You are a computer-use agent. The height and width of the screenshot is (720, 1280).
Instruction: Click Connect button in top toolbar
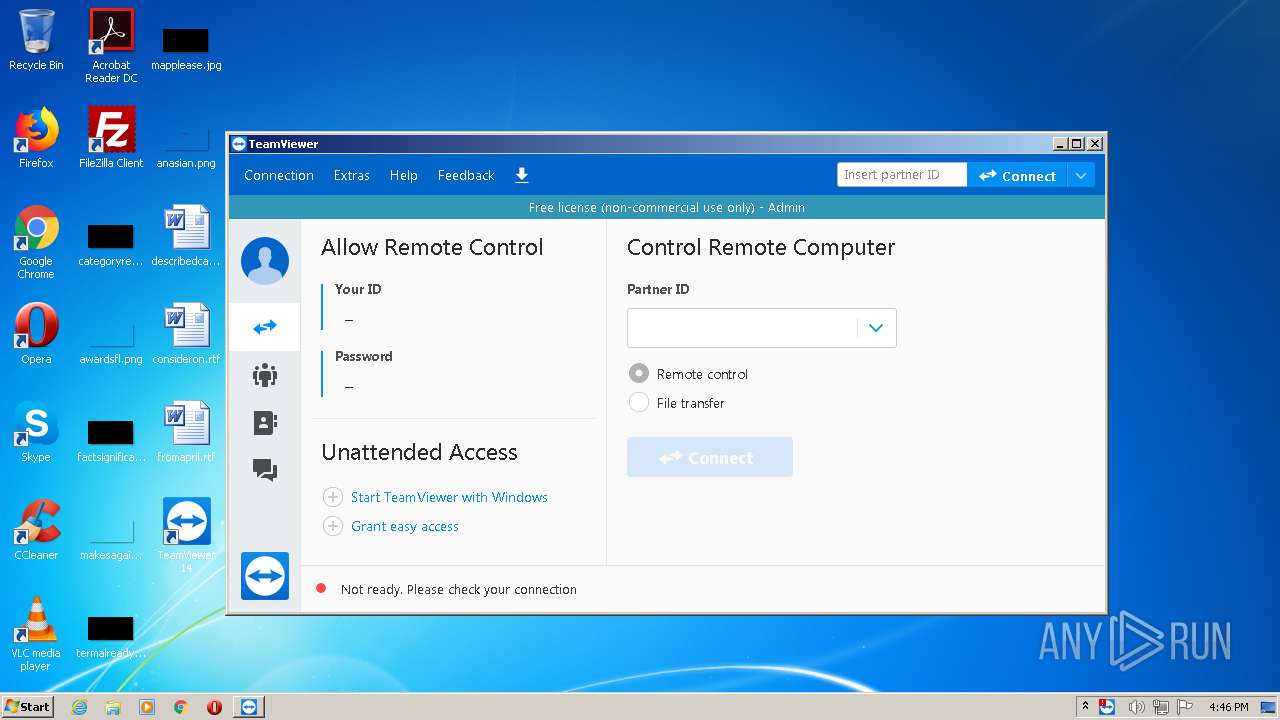(1017, 175)
